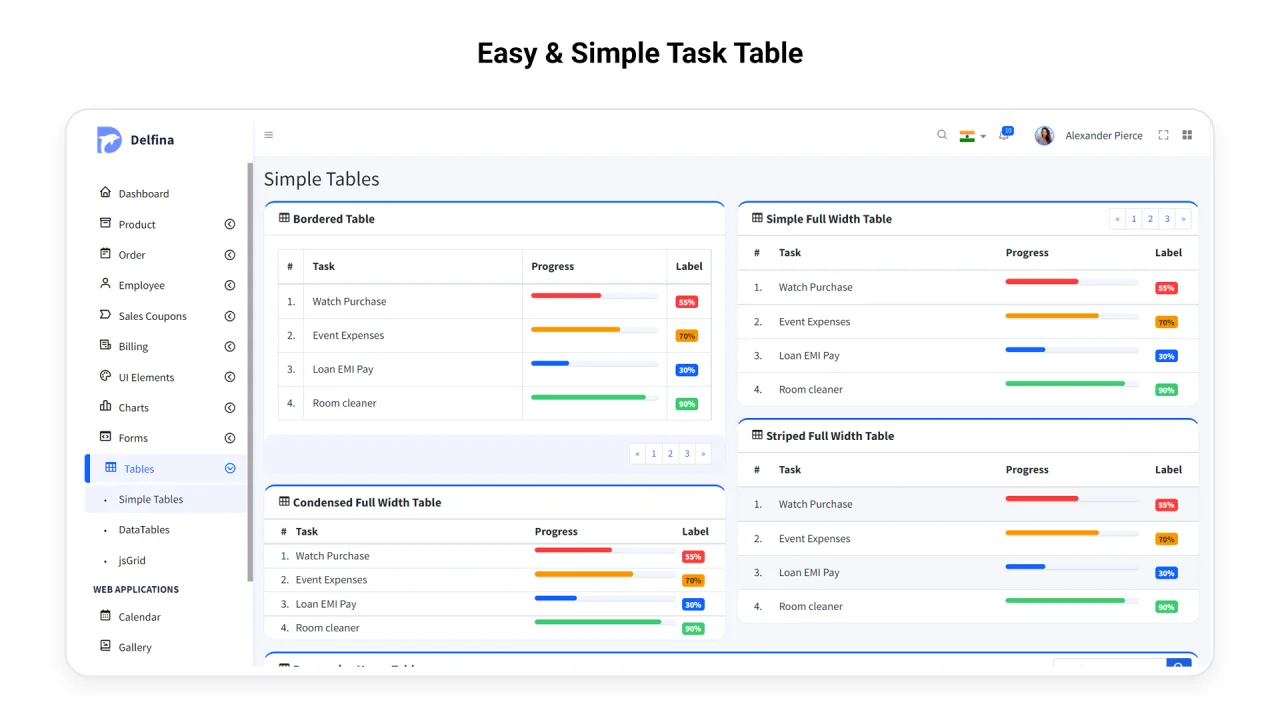The image size is (1280, 720).
Task: Click Striped Full Width Table header icon
Action: (757, 435)
